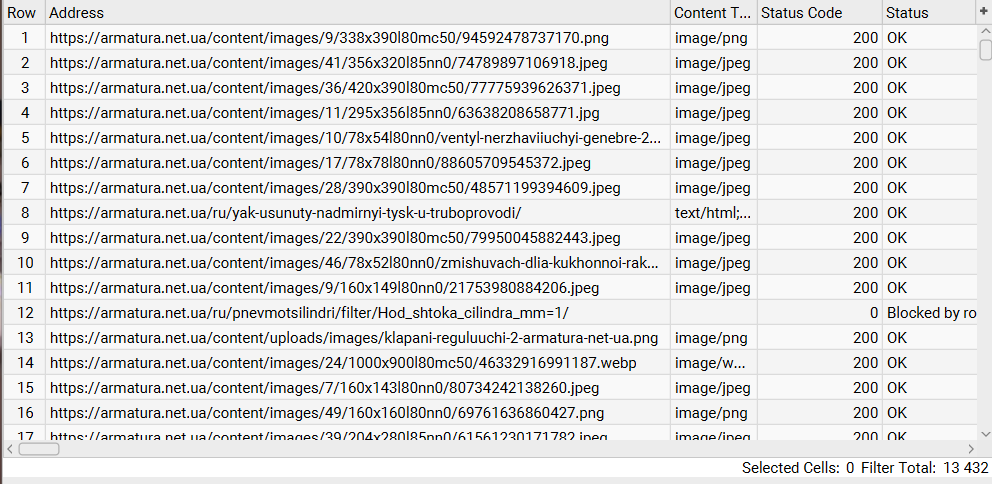Click the Content Type column header
Image resolution: width=992 pixels, height=484 pixels.
[712, 13]
